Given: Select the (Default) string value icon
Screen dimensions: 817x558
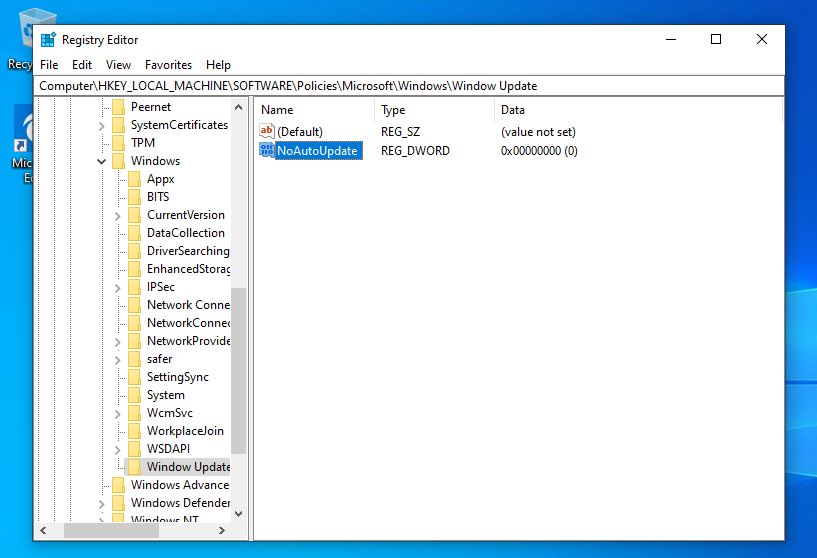Looking at the screenshot, I should pos(266,131).
